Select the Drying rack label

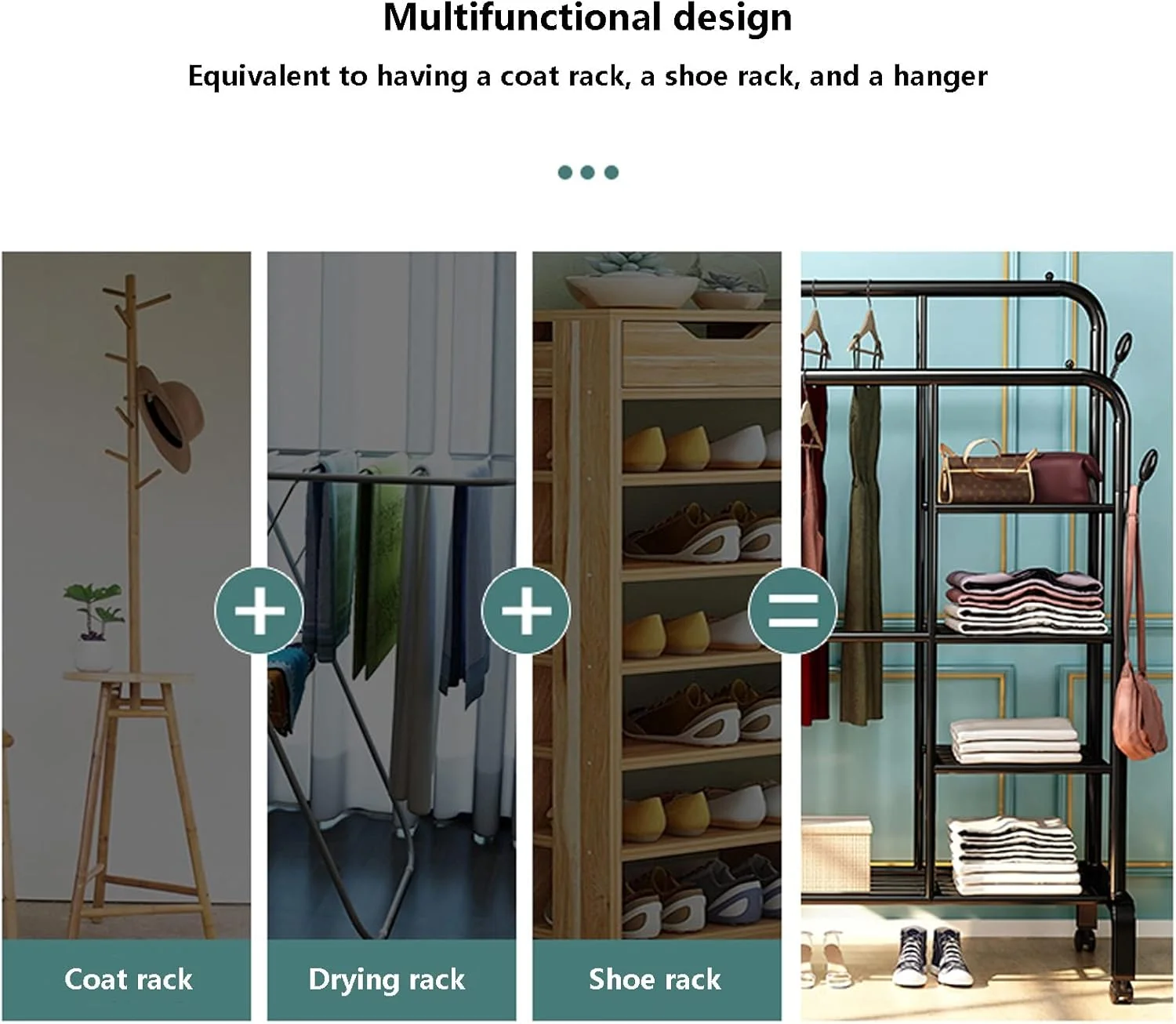(387, 979)
